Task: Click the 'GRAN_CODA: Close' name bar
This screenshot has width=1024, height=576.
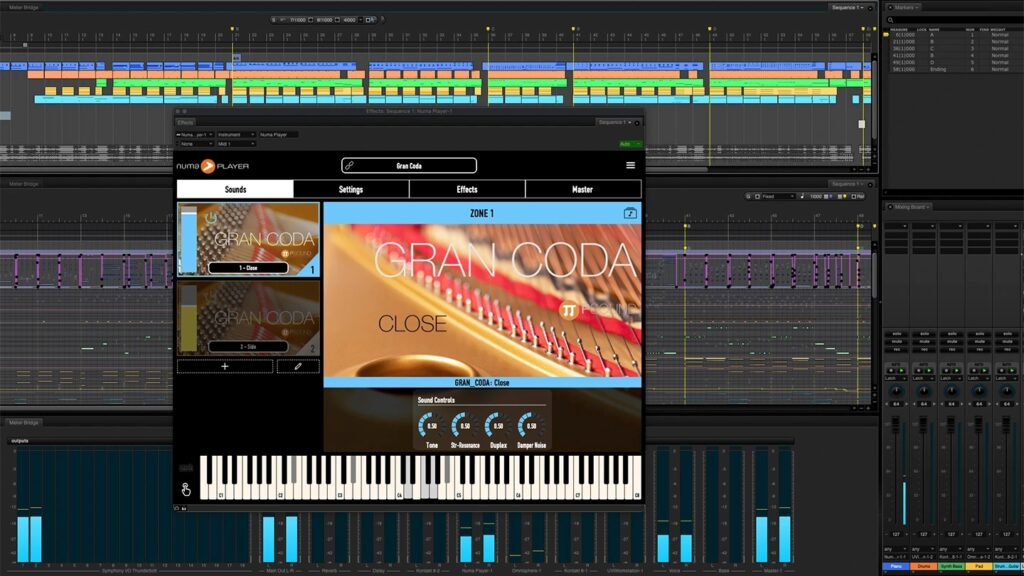Action: pos(482,383)
